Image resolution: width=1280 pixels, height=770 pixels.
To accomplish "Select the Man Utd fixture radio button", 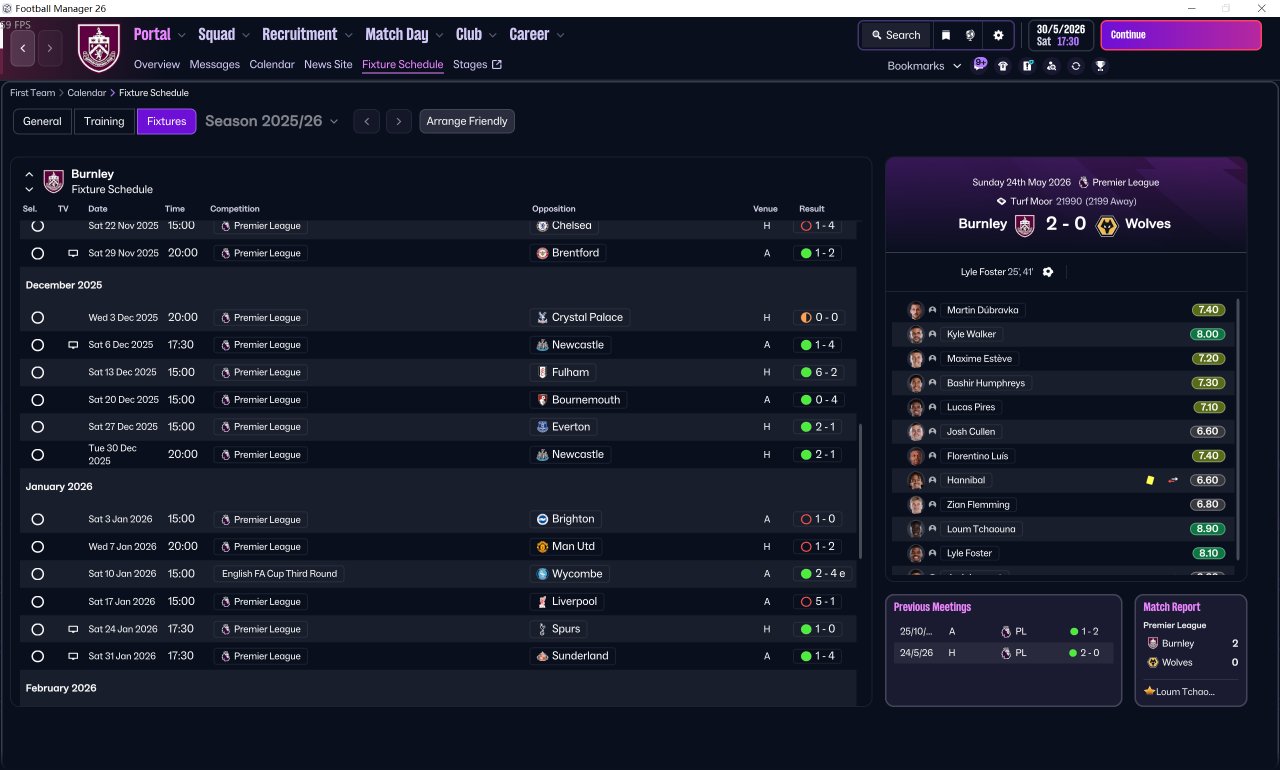I will pos(37,547).
